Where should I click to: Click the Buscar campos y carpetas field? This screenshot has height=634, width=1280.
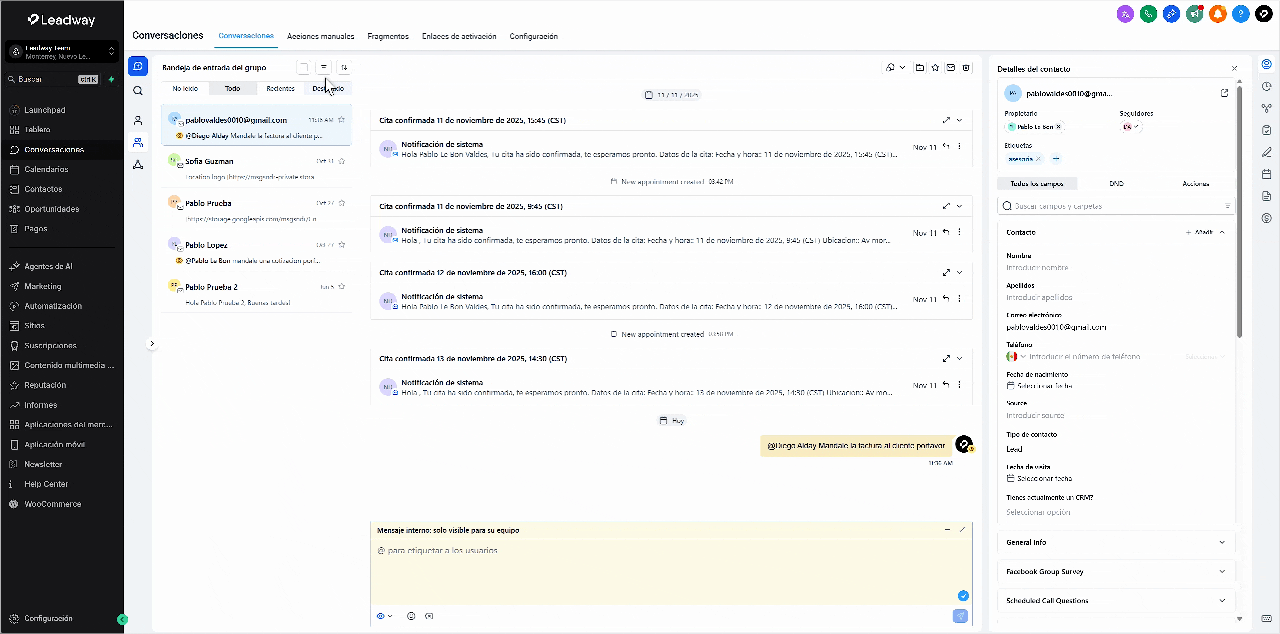pyautogui.click(x=1115, y=206)
